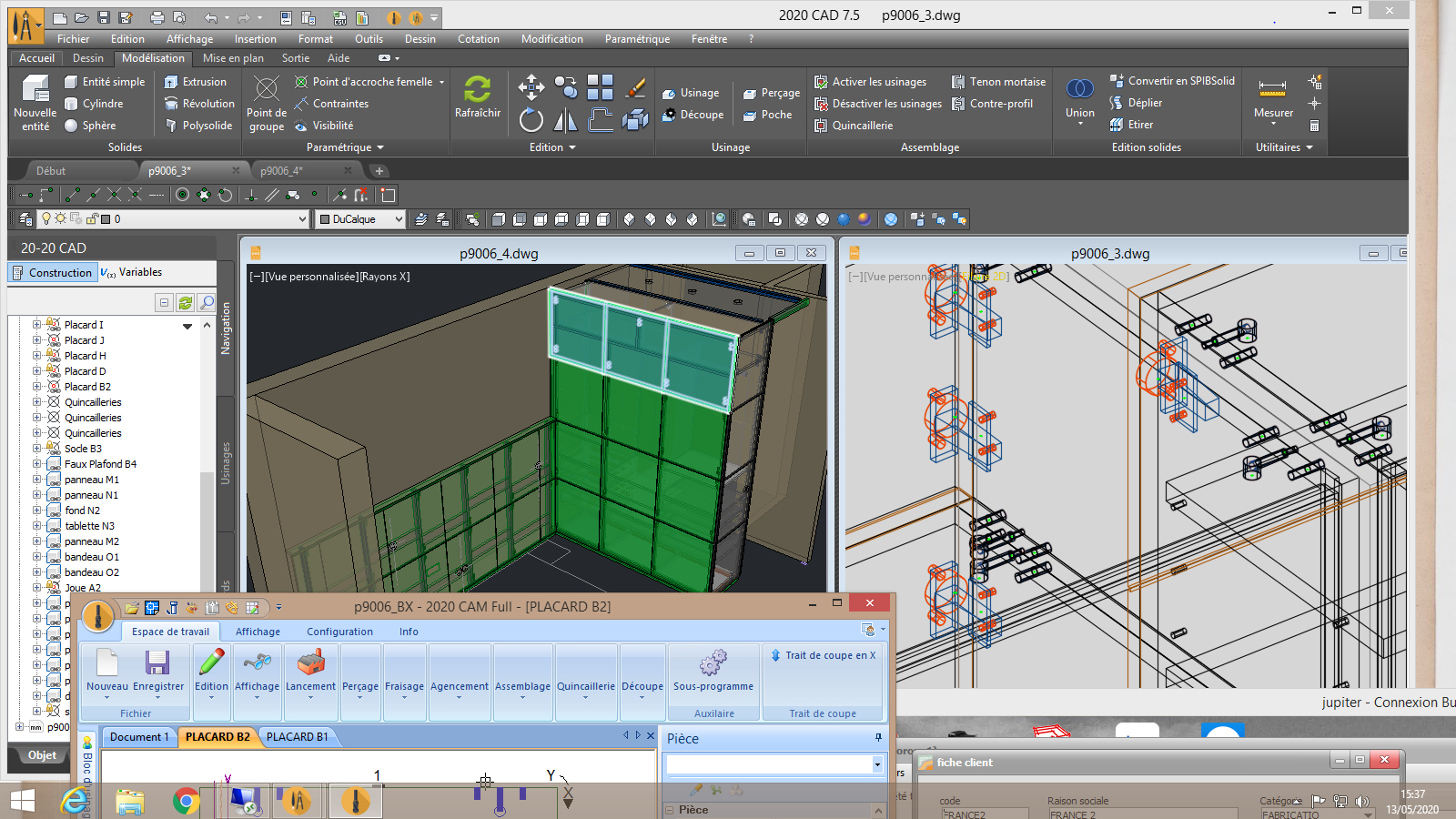Open the Paramétrique menu

coord(637,39)
